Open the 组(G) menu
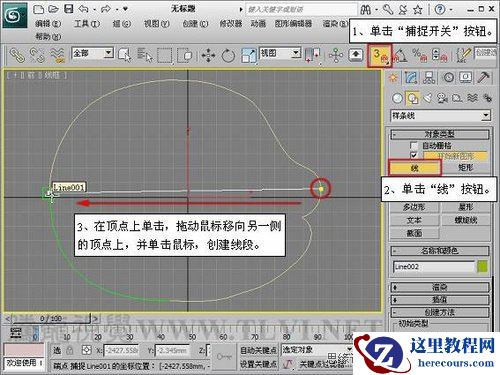The image size is (500, 375). click(x=122, y=24)
